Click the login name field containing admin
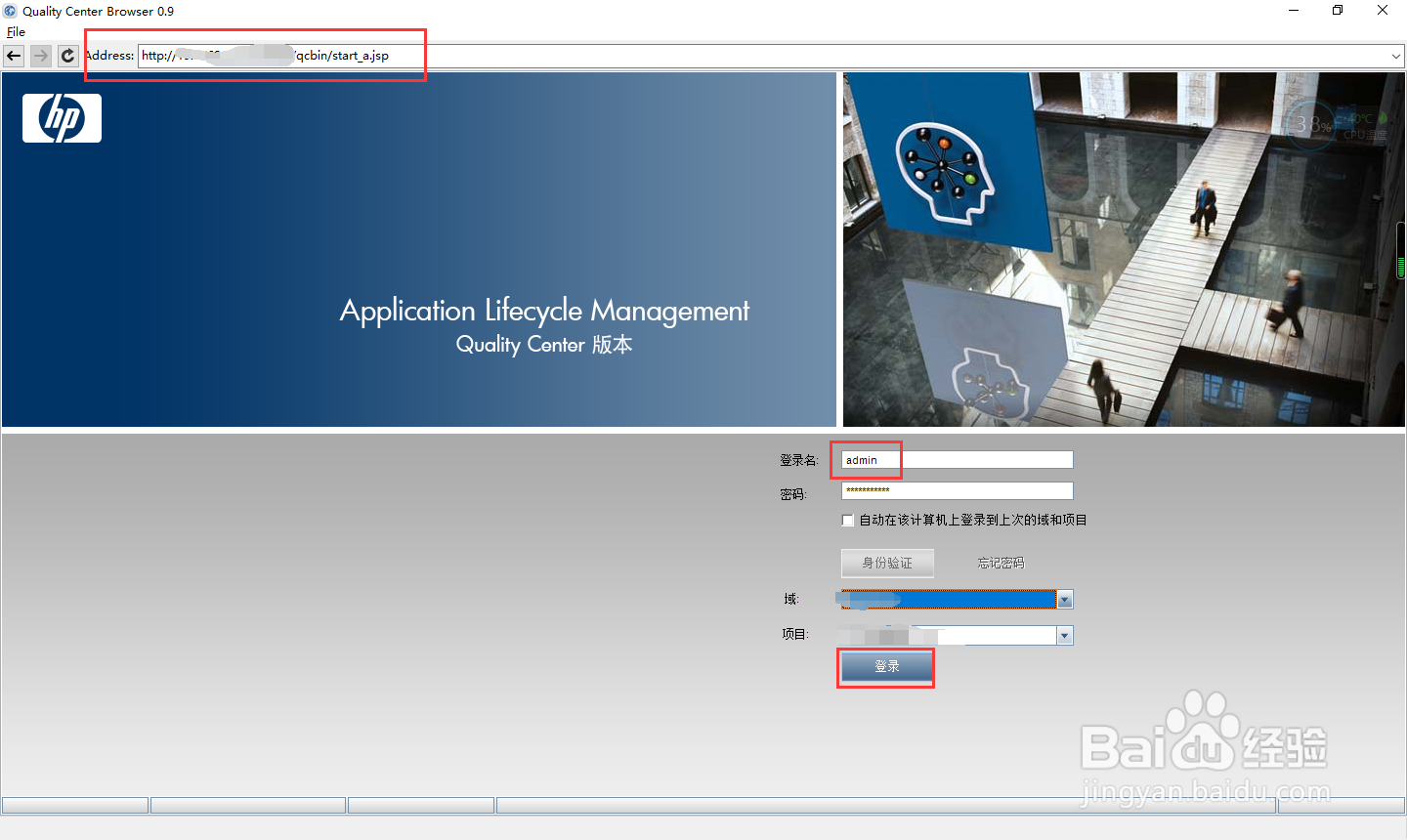 [x=957, y=460]
